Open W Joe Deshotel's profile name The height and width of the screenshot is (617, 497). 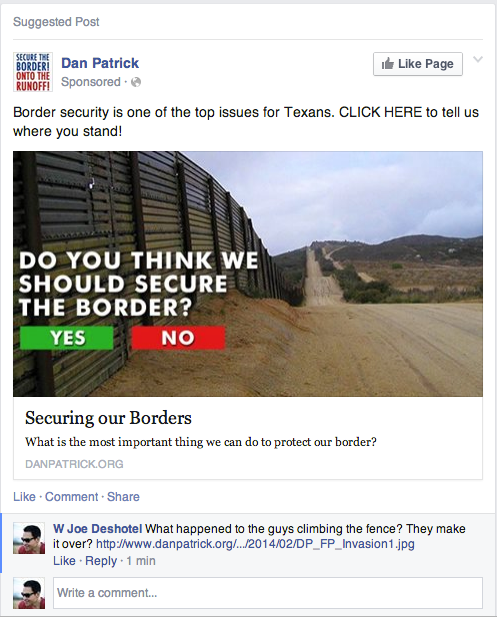point(98,528)
